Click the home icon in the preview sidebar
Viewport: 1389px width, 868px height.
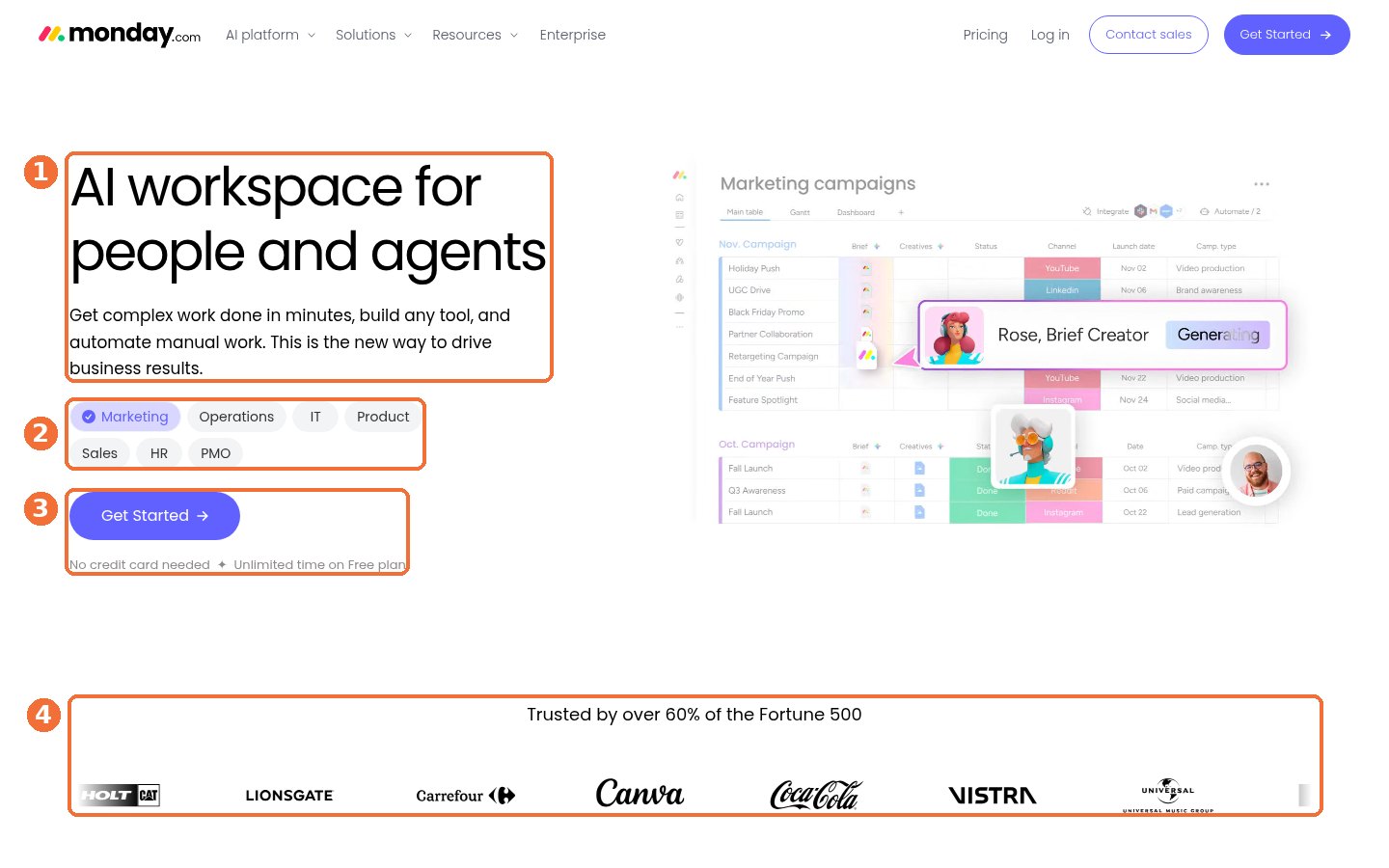click(679, 197)
